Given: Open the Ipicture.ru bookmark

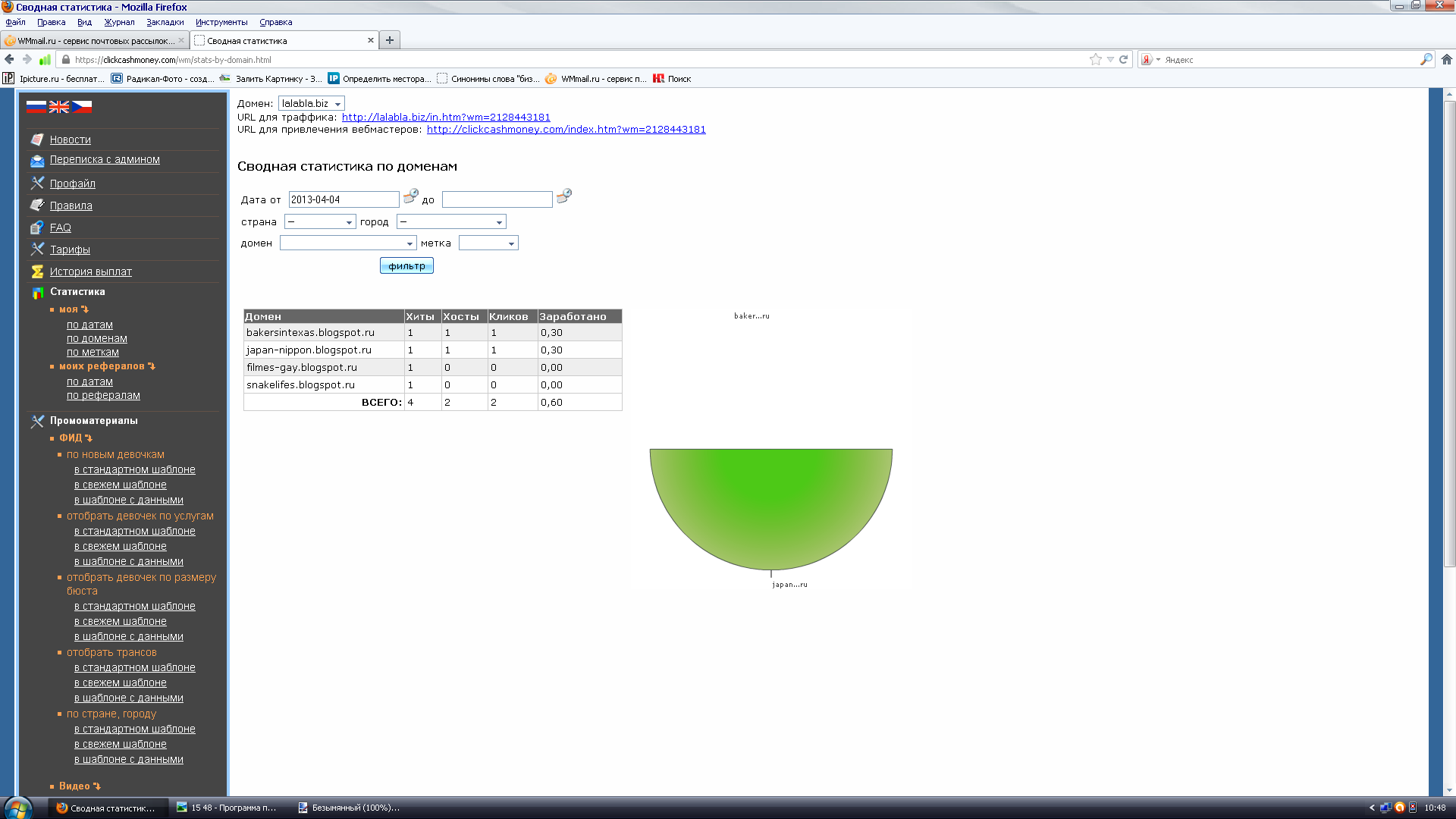Looking at the screenshot, I should pyautogui.click(x=54, y=78).
